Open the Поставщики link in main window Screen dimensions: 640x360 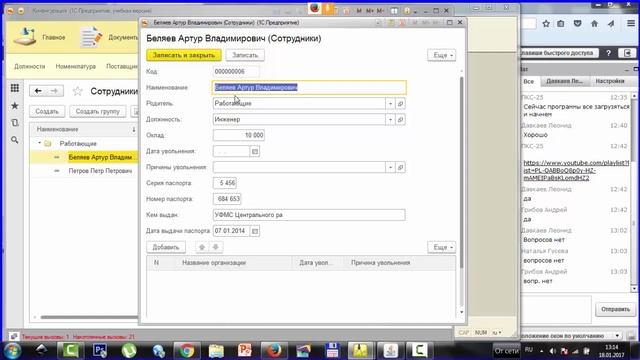point(122,67)
